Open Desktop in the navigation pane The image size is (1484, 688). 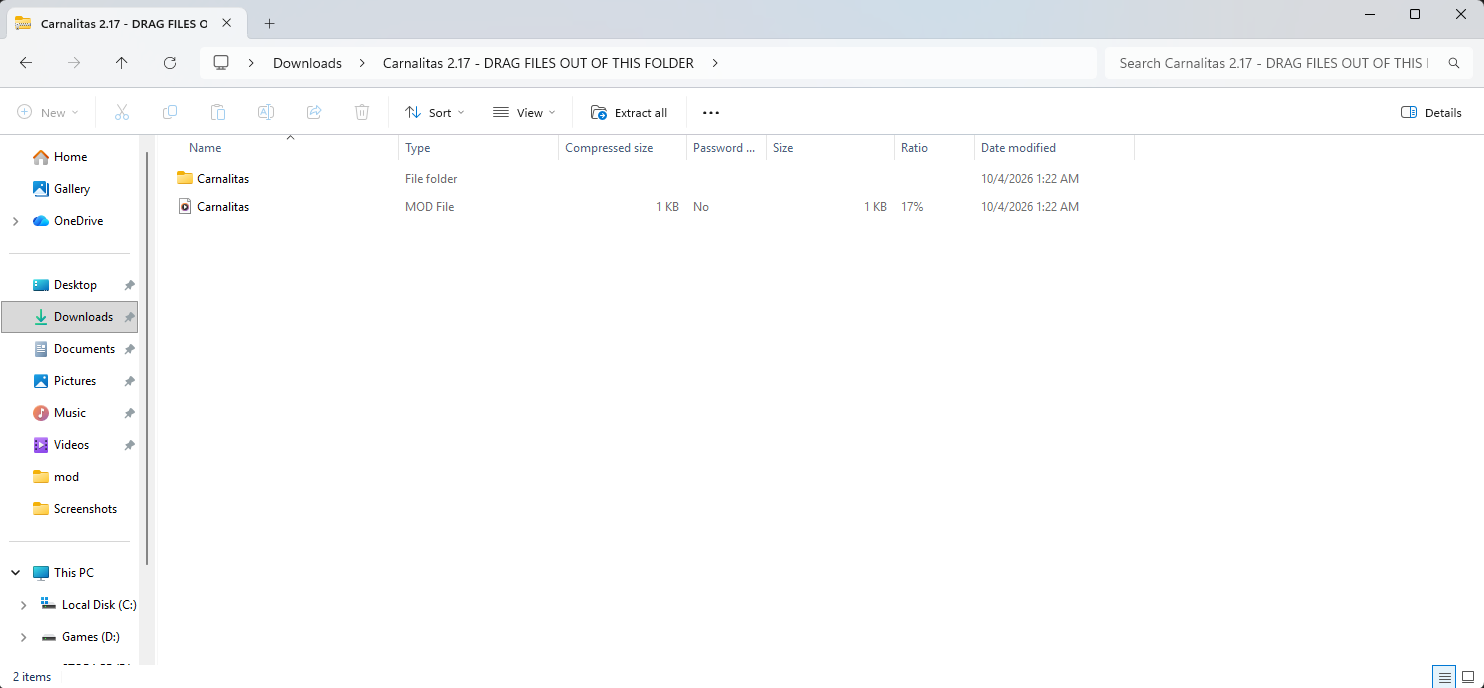(75, 285)
